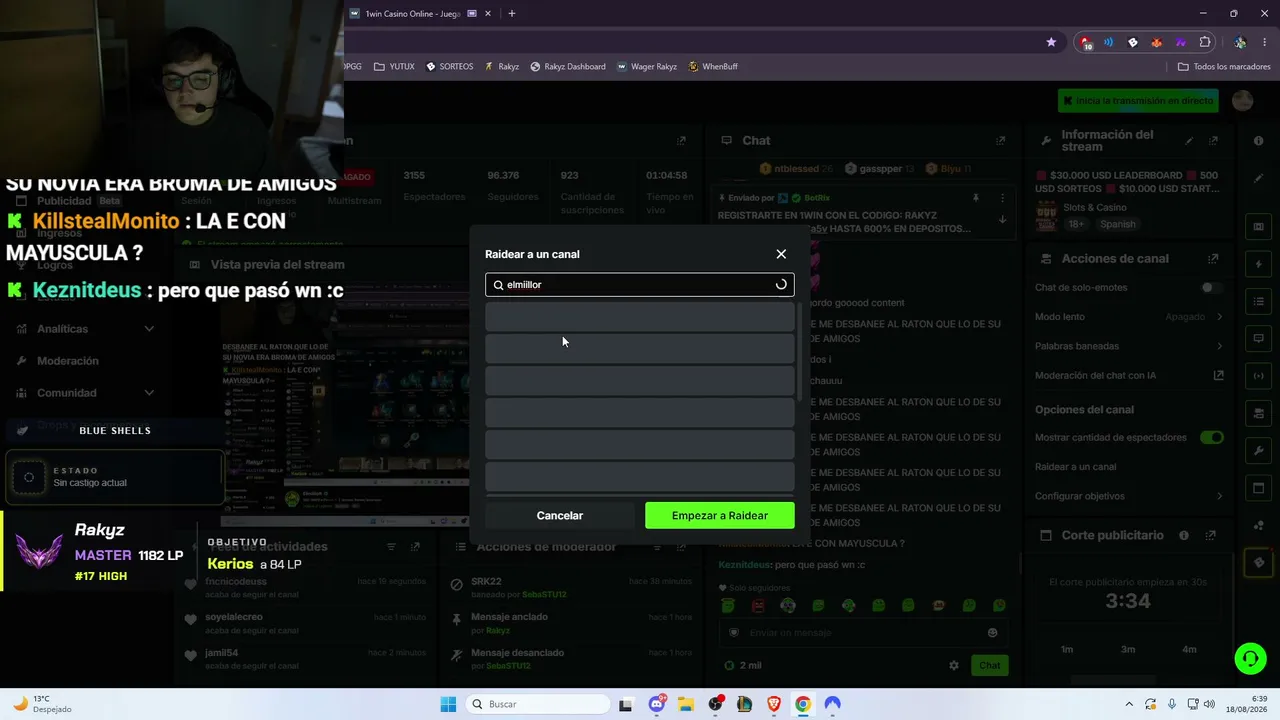Open the support headset chat bubble

pyautogui.click(x=1250, y=658)
